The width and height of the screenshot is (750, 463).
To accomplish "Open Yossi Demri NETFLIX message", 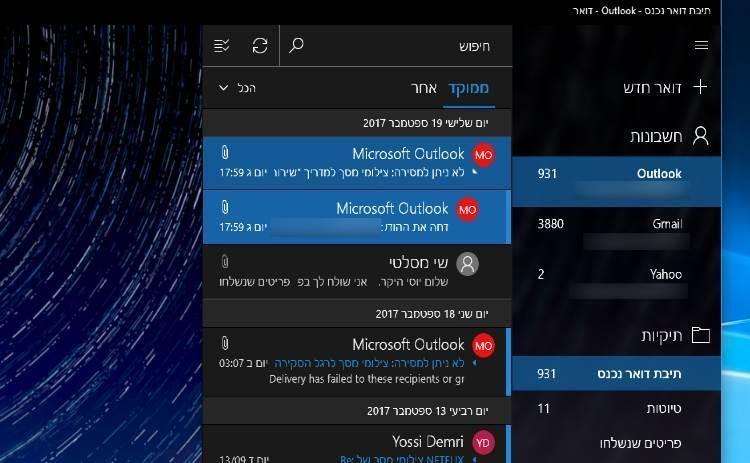I will [x=357, y=444].
